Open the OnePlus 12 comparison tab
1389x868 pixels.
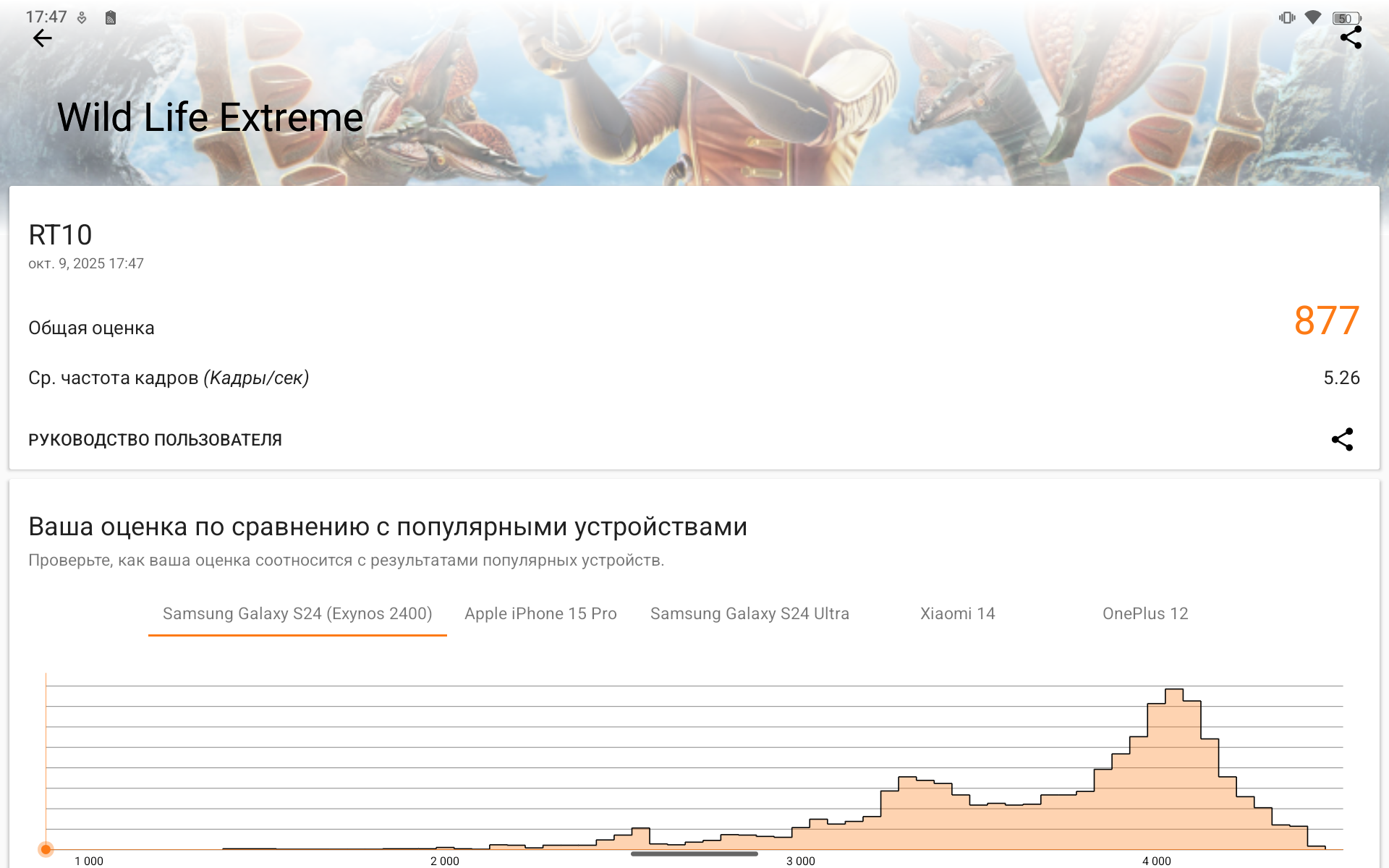tap(1145, 613)
